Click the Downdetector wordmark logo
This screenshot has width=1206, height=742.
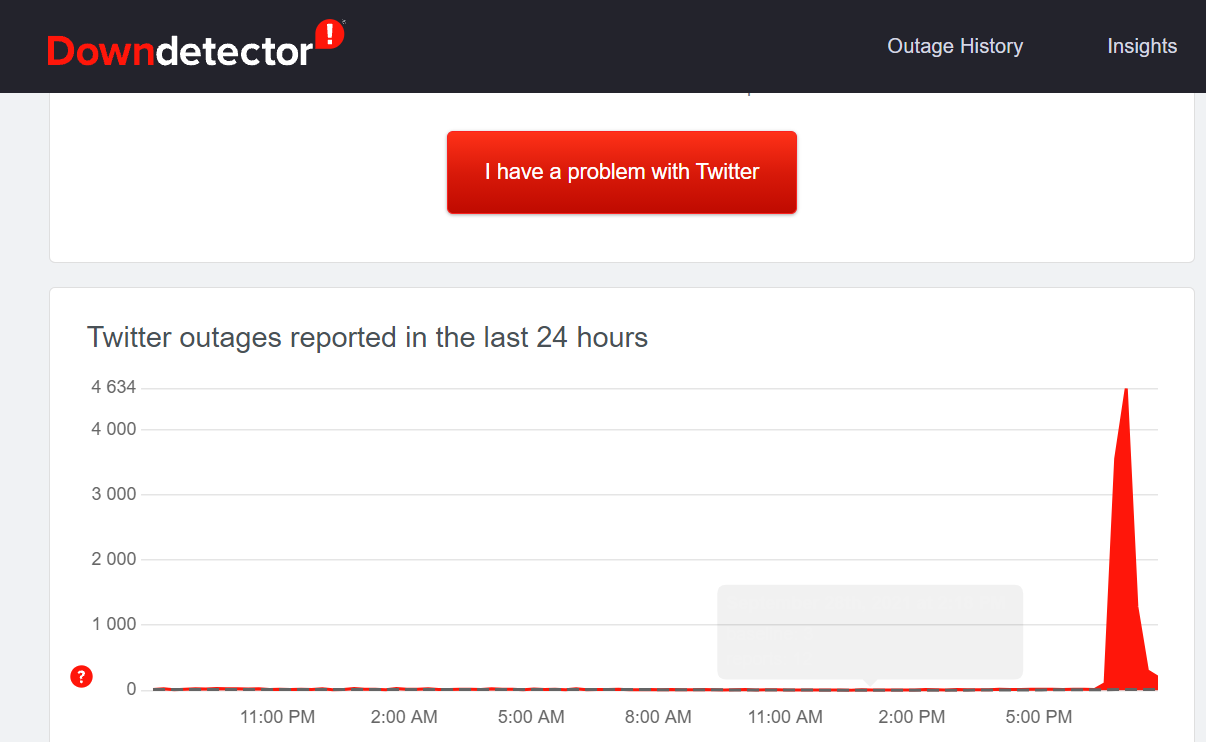(x=180, y=46)
